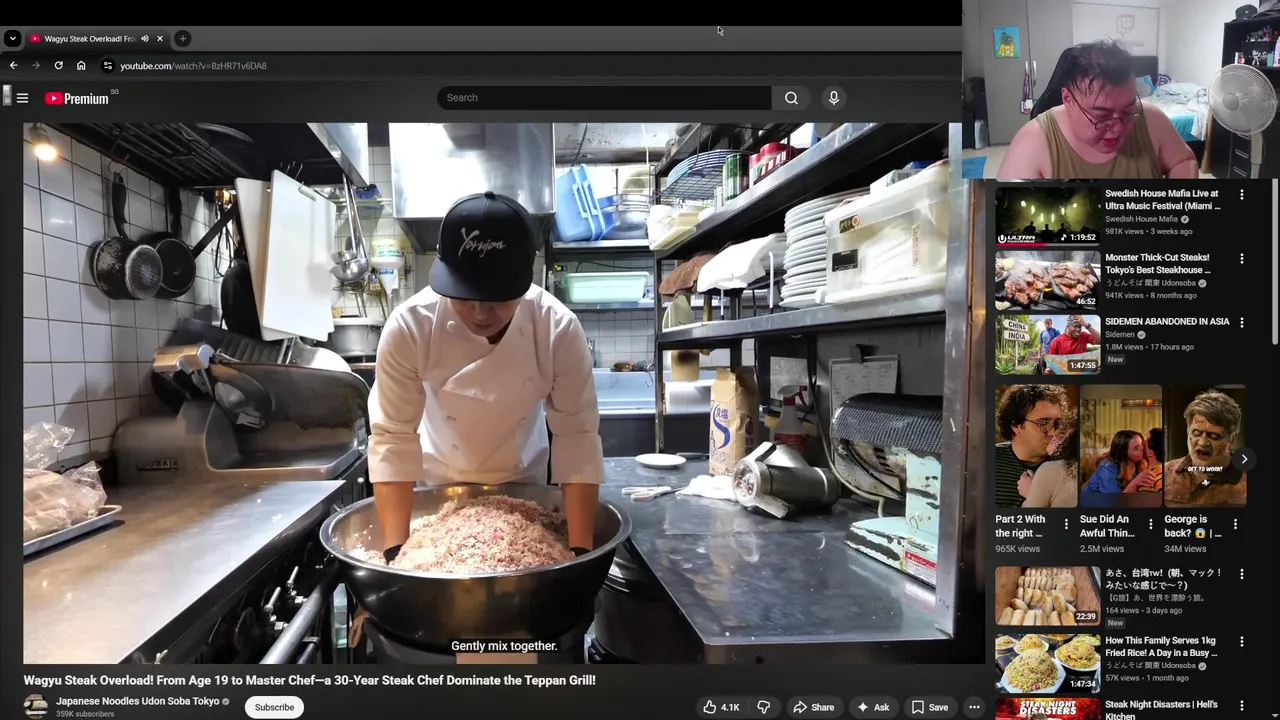
Task: Open Swedish House Mafia Live at Ultra title
Action: tap(1164, 200)
